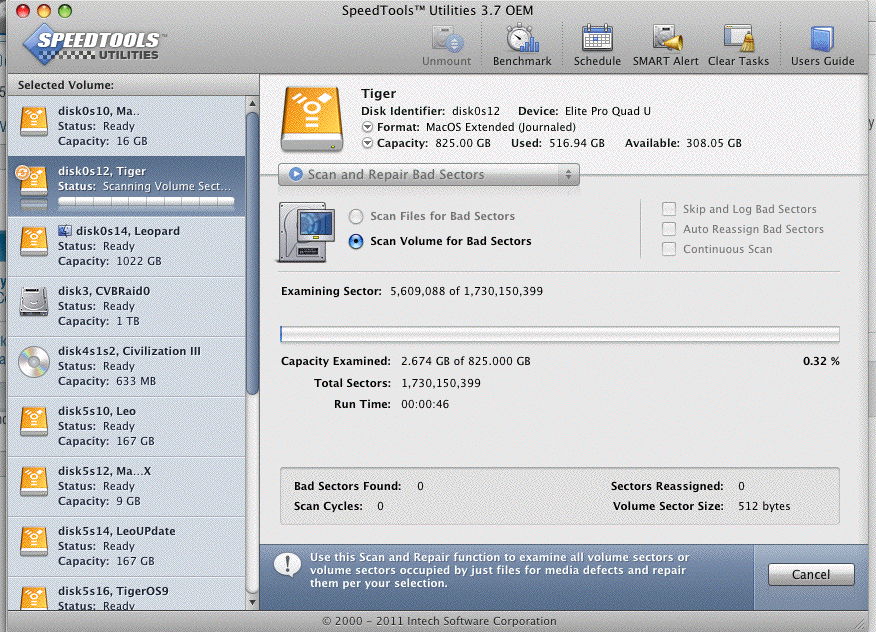Click the Intech Software Corporation copyright text

(439, 621)
